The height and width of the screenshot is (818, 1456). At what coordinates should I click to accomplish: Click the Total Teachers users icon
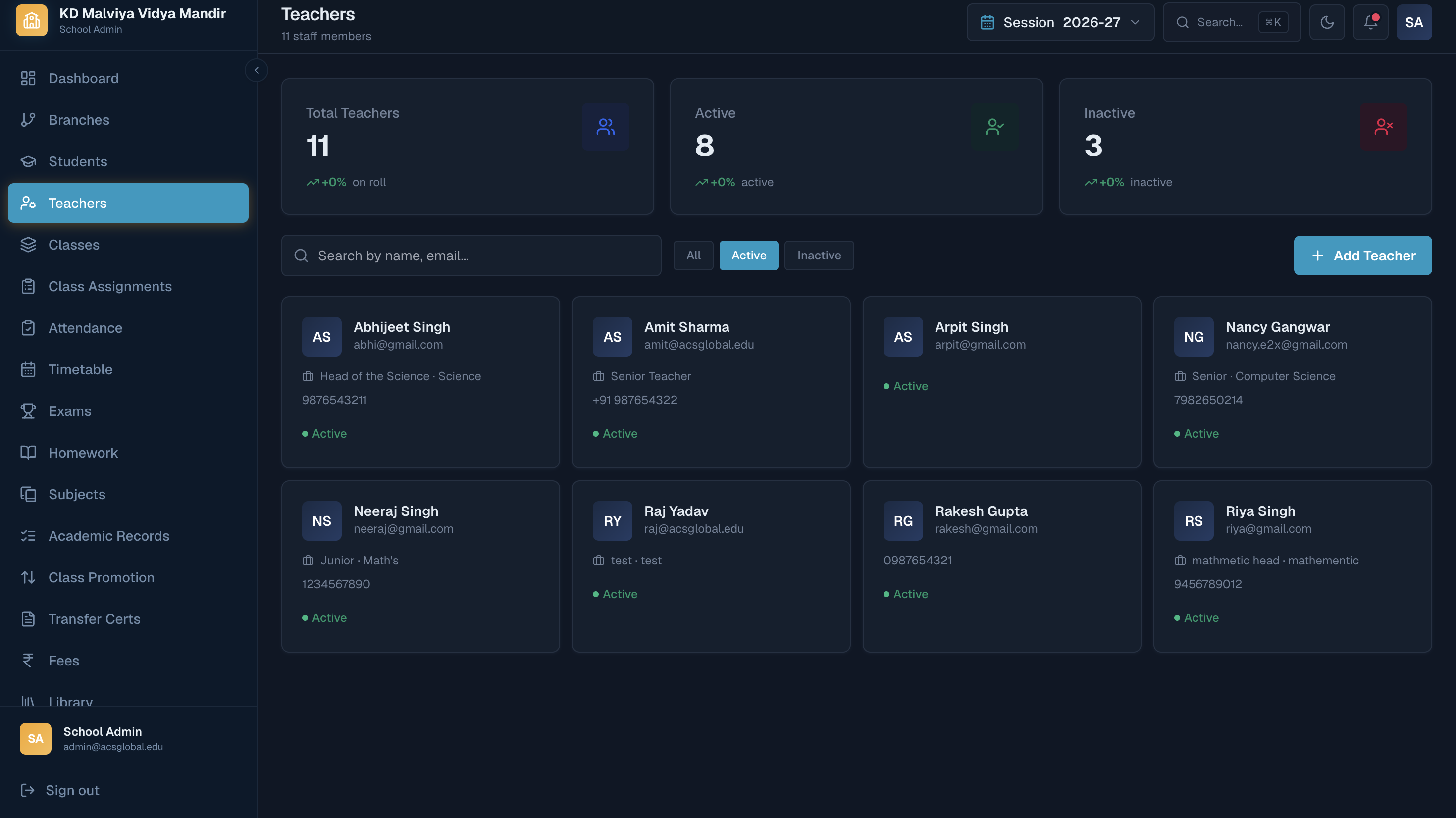[x=605, y=127]
